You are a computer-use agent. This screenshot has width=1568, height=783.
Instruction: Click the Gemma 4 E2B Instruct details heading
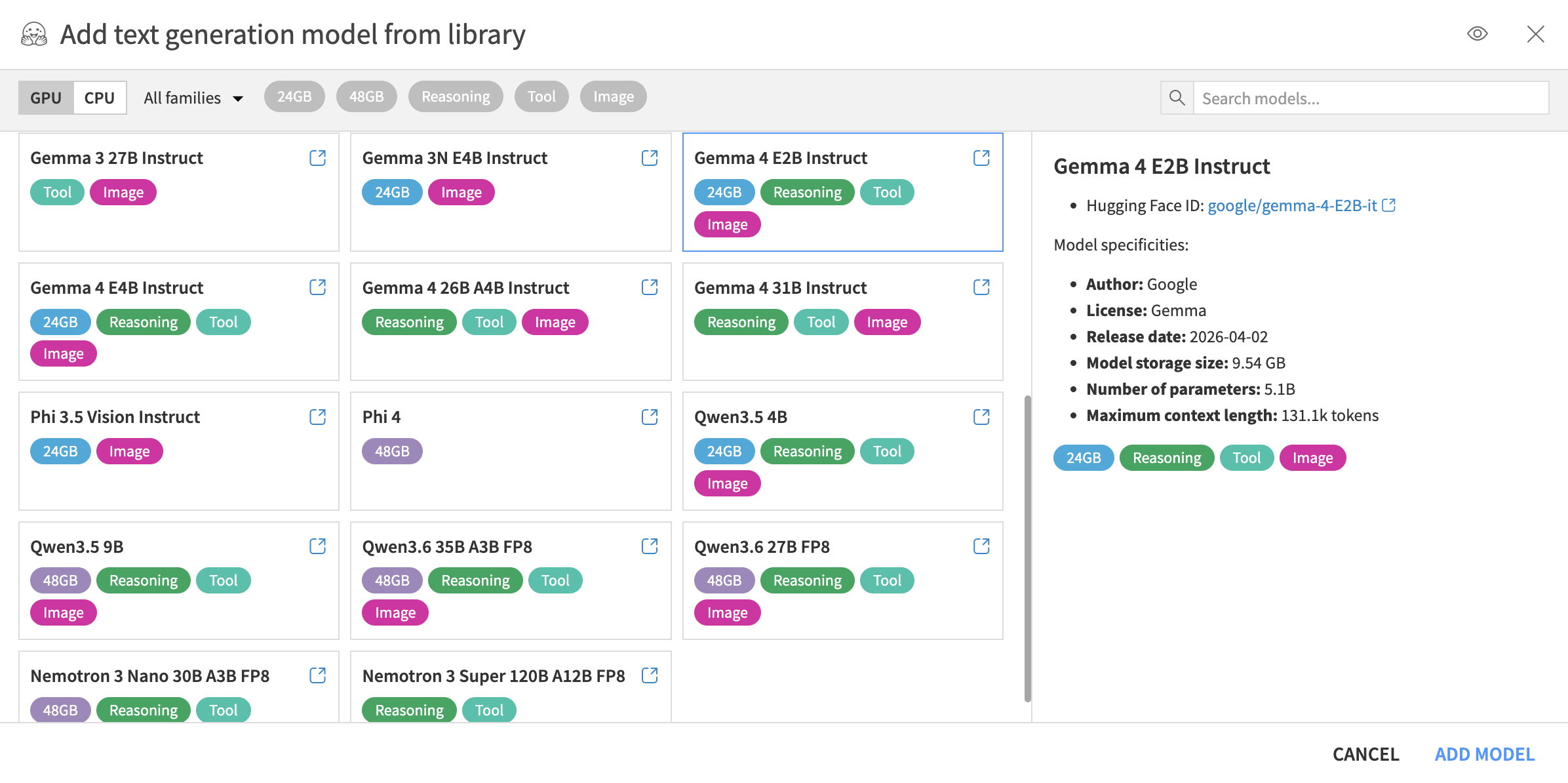(1162, 167)
